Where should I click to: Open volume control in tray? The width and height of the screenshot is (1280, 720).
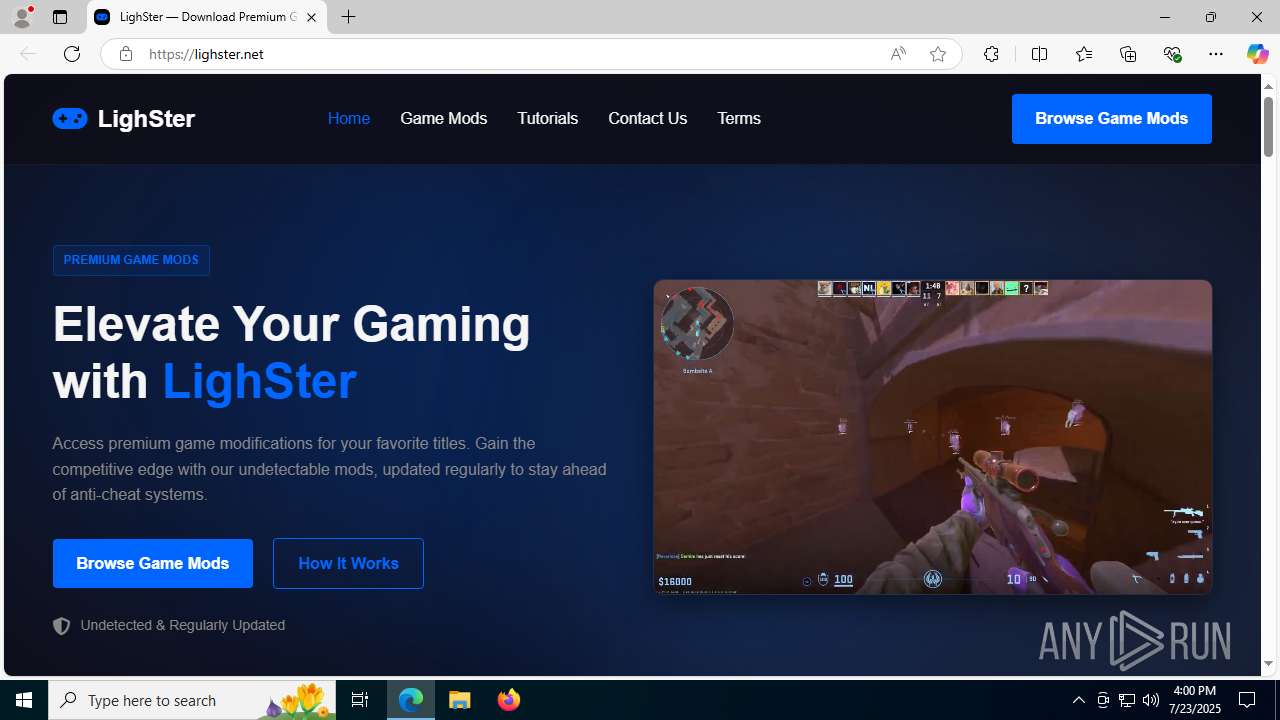click(x=1151, y=700)
